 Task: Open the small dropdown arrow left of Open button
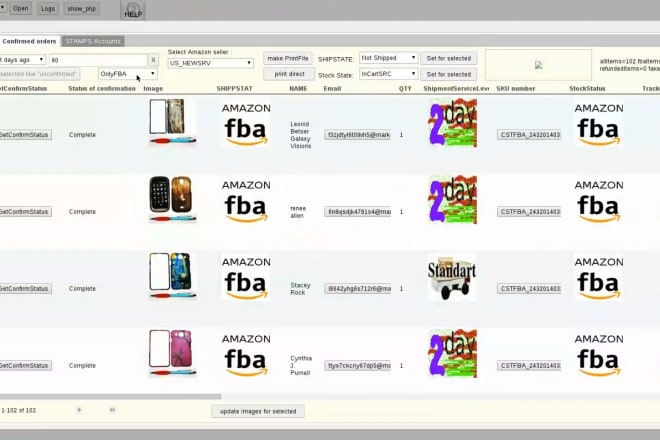click(x=3, y=8)
